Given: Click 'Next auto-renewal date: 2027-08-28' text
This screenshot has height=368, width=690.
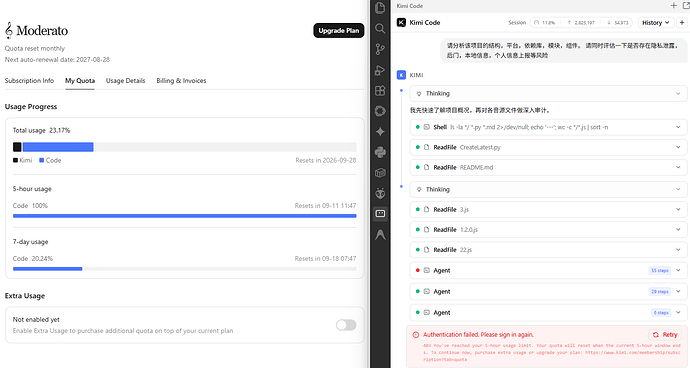Looking at the screenshot, I should click(x=57, y=59).
